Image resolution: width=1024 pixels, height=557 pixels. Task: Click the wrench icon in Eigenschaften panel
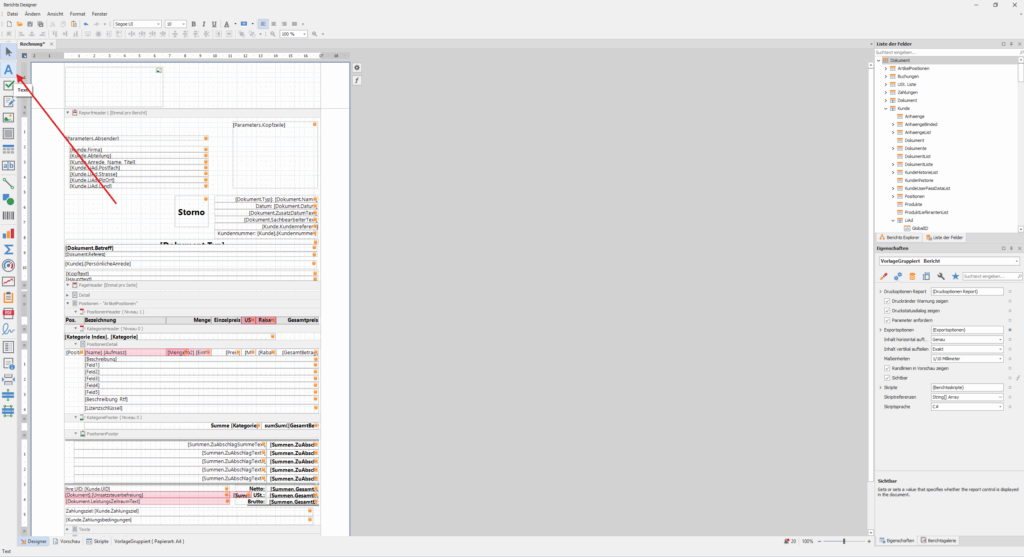click(941, 275)
